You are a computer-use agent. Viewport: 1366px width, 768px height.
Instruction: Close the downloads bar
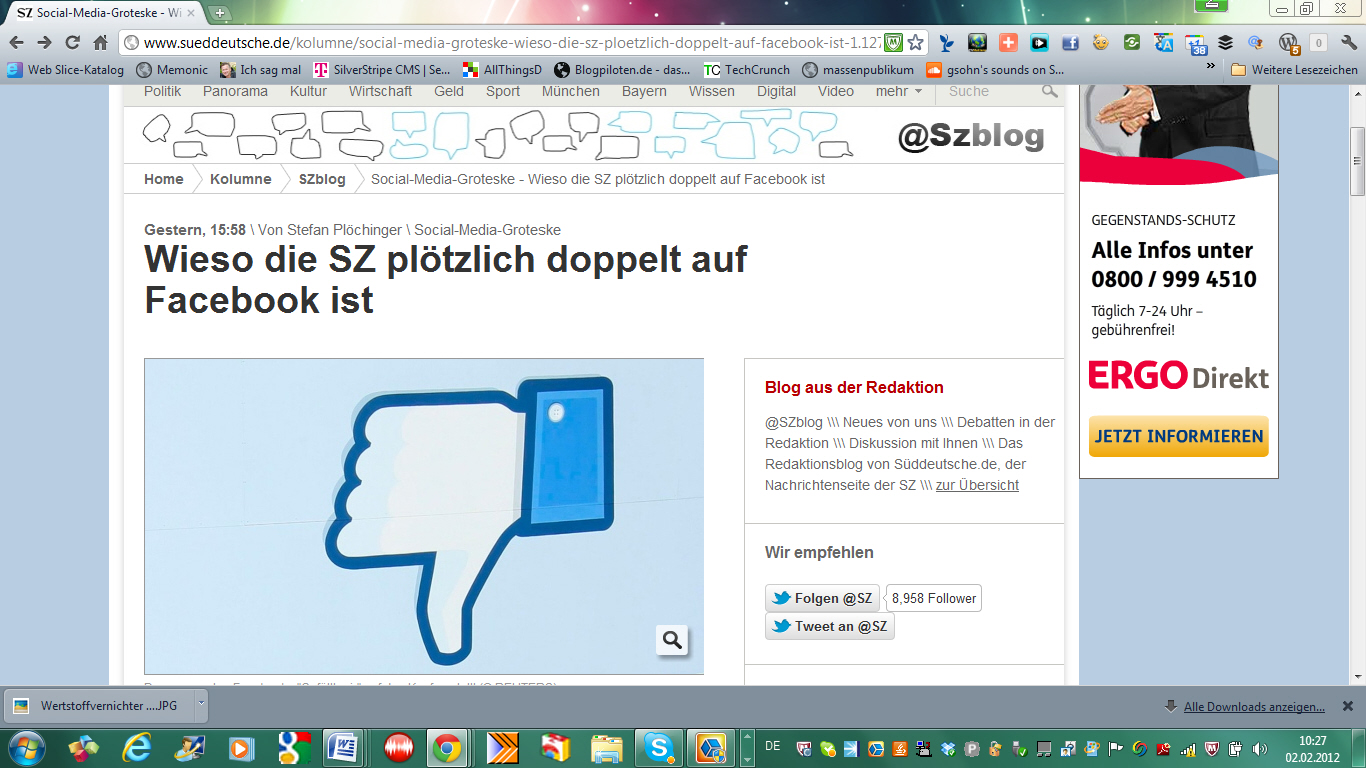click(x=1347, y=706)
